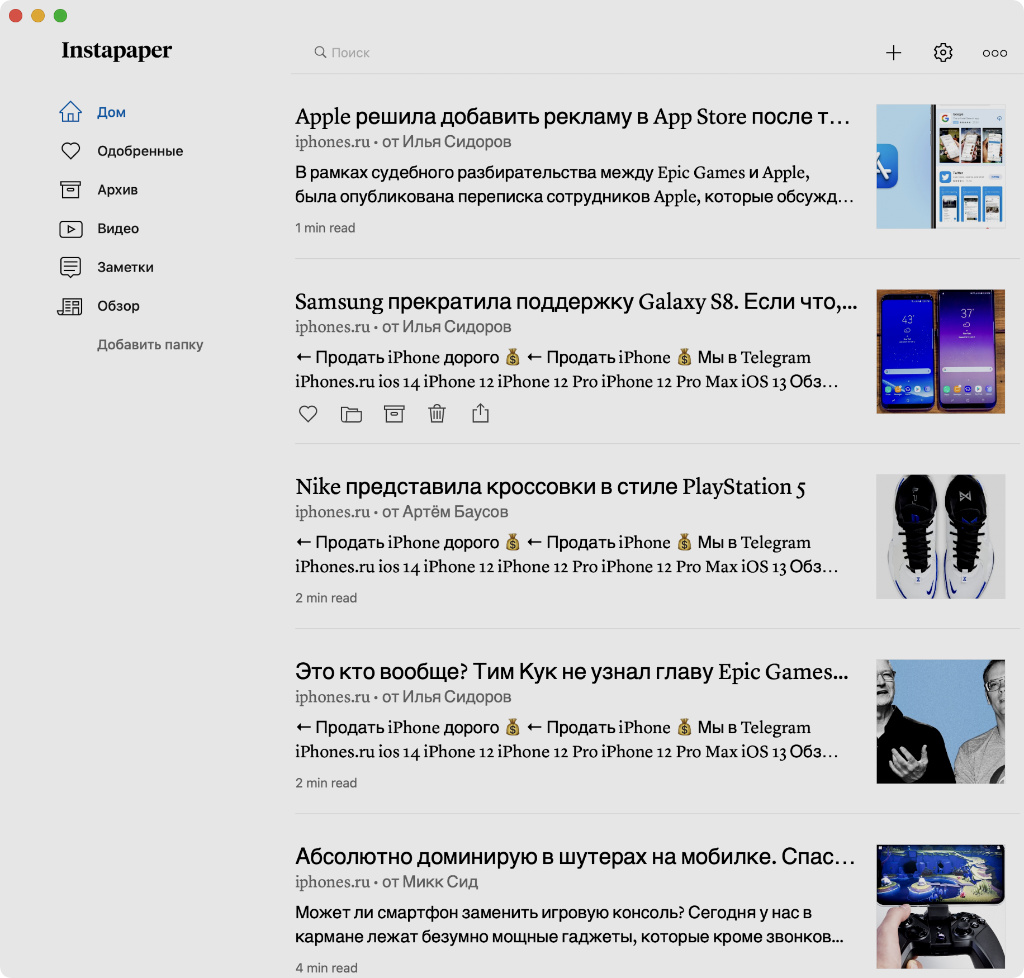Switch to Обзор browse section
The height and width of the screenshot is (978, 1024).
click(x=118, y=306)
